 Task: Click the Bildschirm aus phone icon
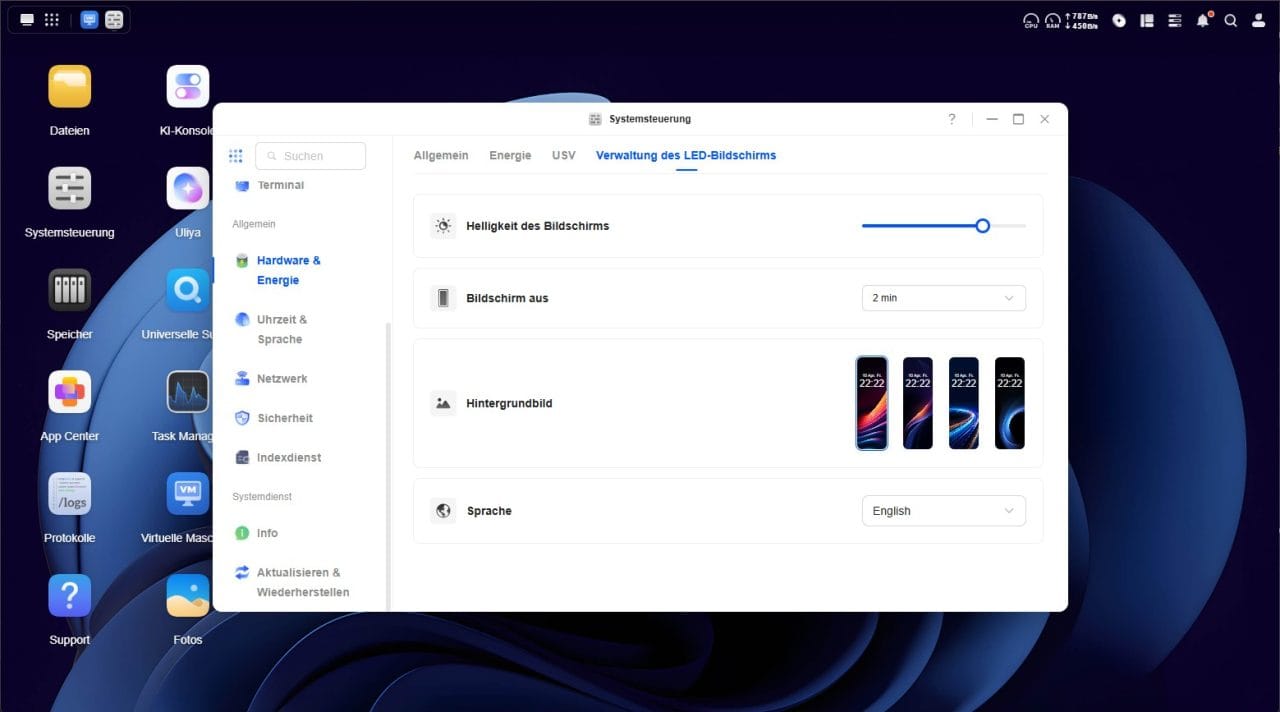click(443, 298)
